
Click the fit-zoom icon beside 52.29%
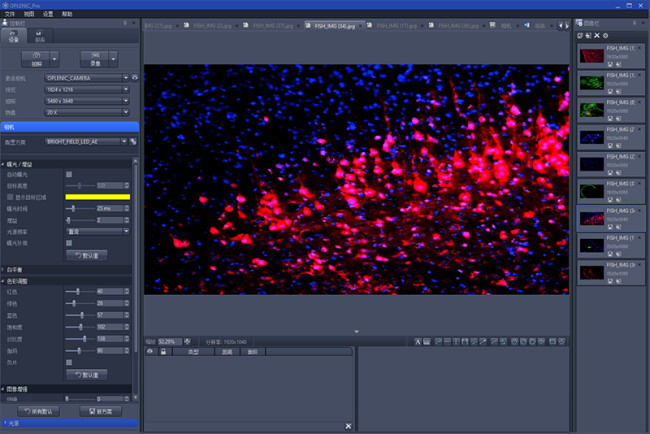187,341
